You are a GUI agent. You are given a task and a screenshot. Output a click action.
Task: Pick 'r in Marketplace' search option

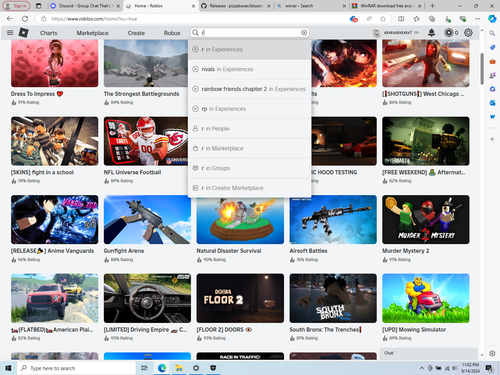pyautogui.click(x=250, y=148)
